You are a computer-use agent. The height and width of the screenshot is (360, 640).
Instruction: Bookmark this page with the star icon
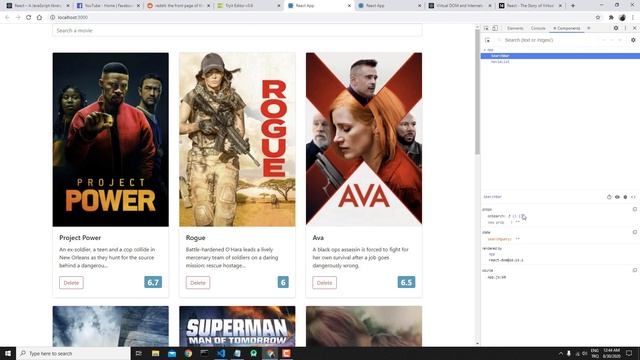598,18
